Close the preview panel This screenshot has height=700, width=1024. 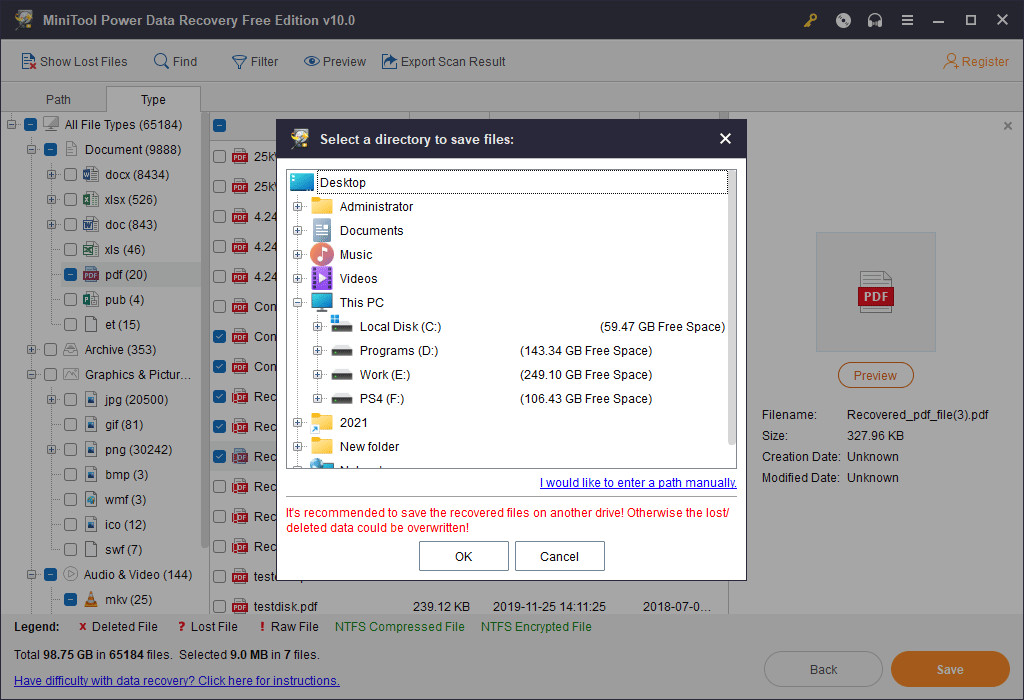point(1008,125)
